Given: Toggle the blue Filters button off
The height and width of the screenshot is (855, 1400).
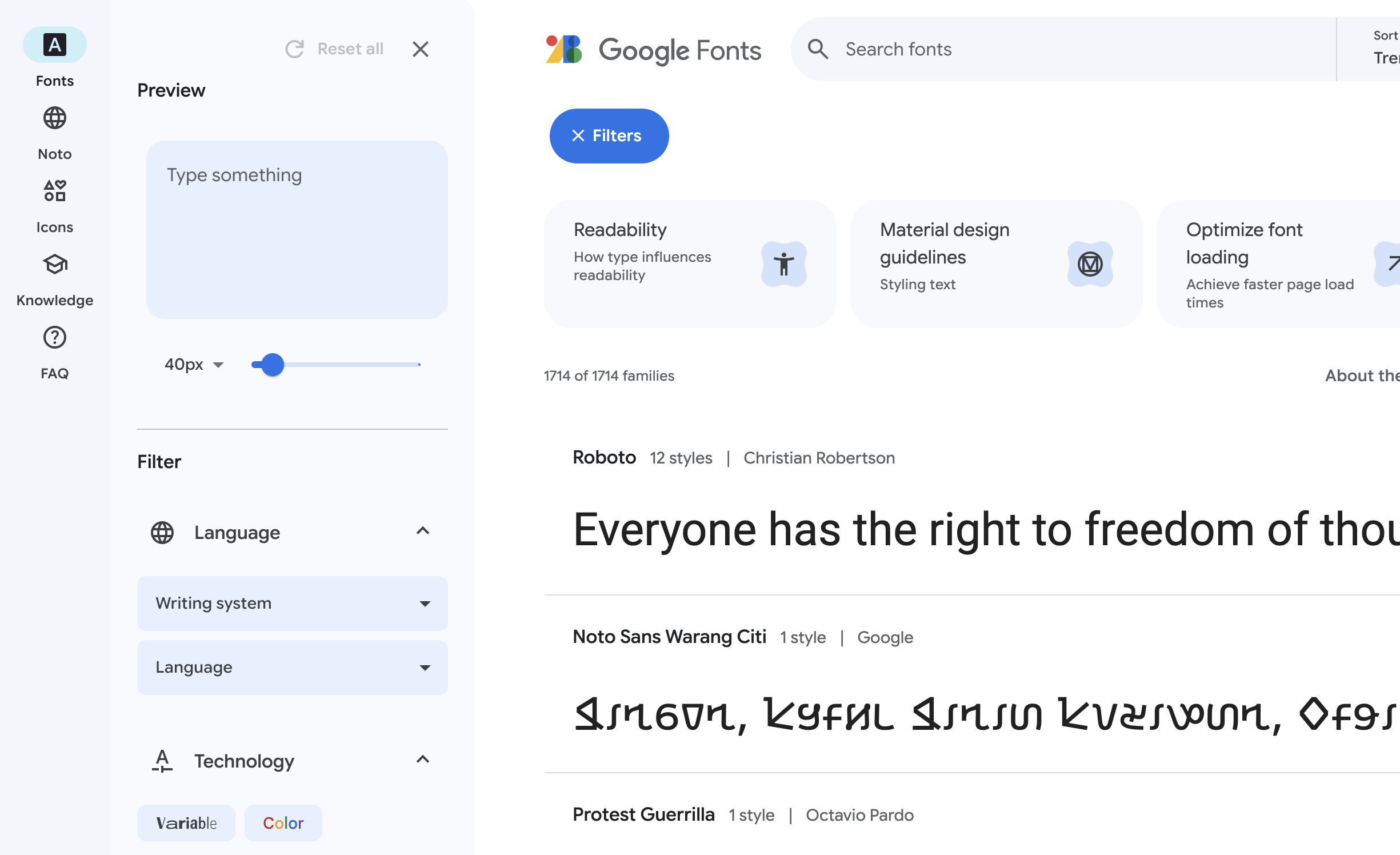Looking at the screenshot, I should 609,136.
